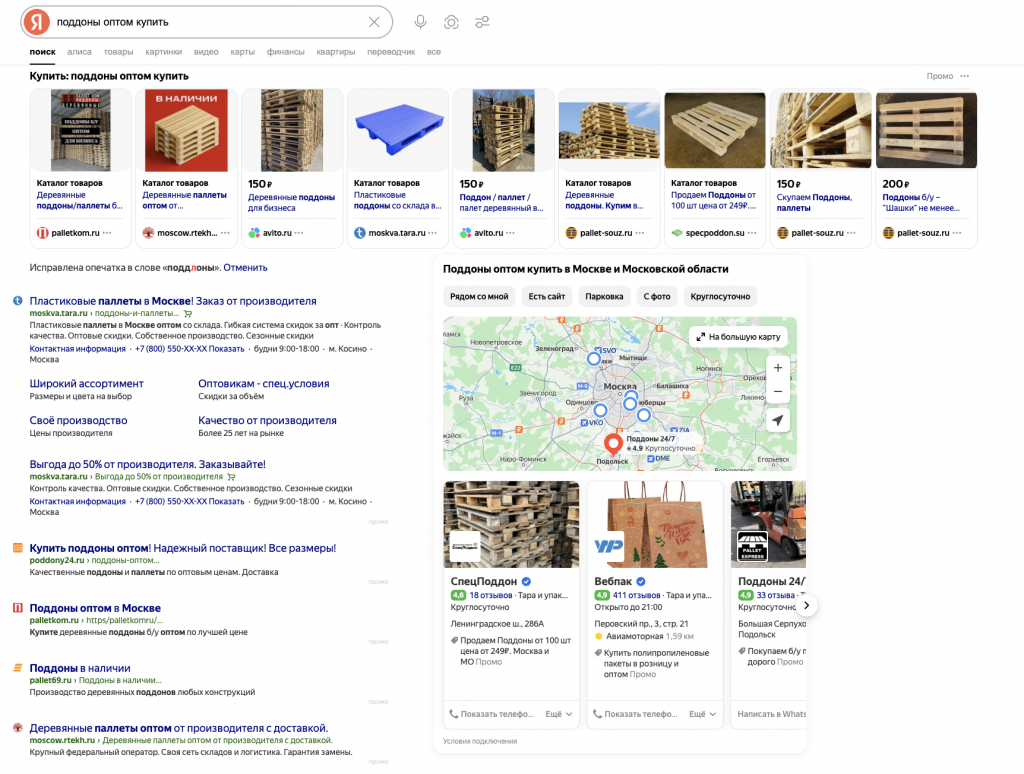
Task: Expand 'Ещё' dropdown on СпецПоддон card
Action: [x=558, y=714]
